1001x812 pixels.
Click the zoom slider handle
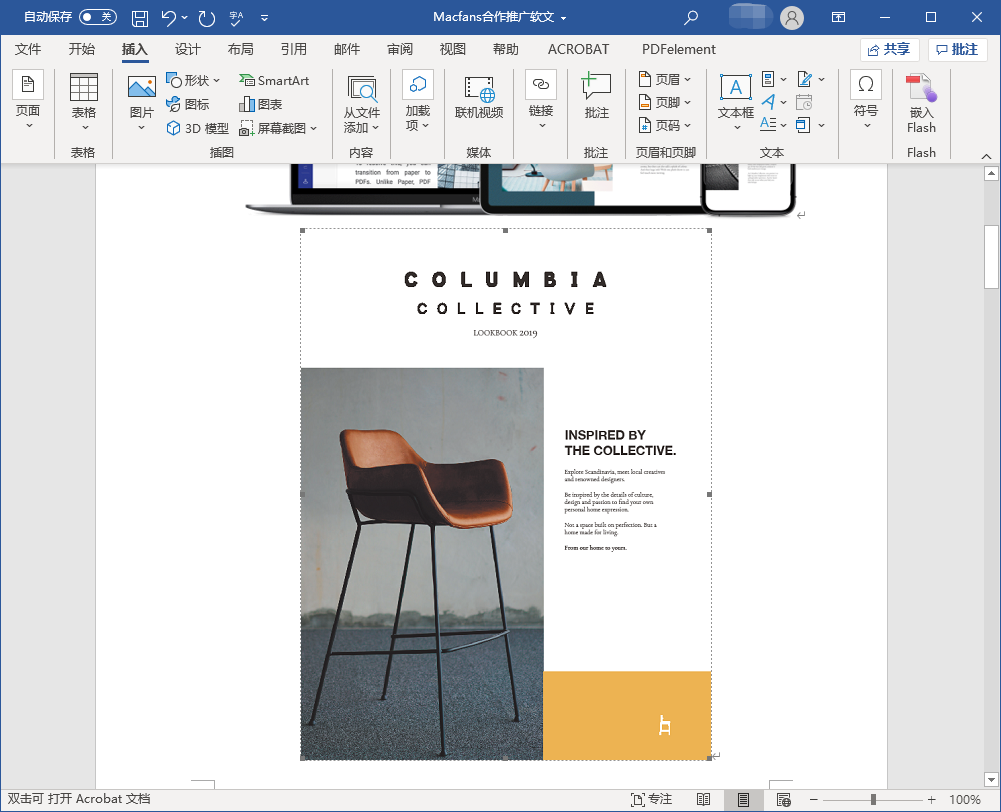pos(873,800)
